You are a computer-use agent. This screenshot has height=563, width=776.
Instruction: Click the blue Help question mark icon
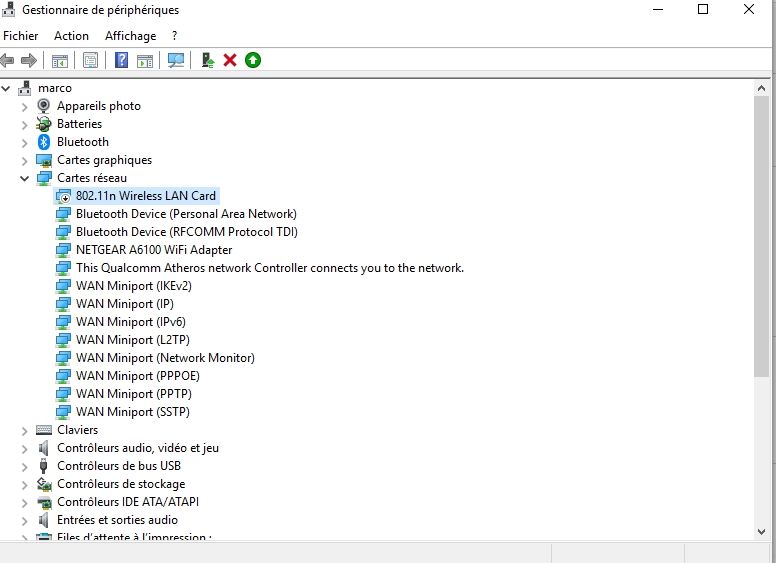pos(121,60)
